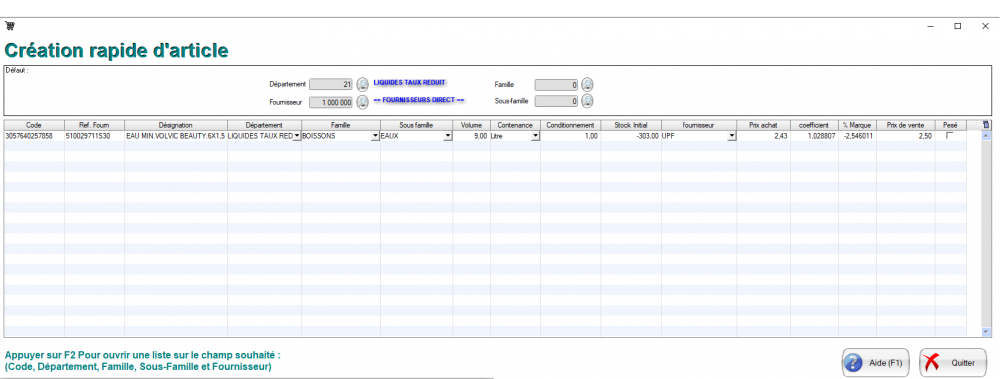Open the Contenance Litre dropdown
This screenshot has height=379, width=1000.
535,136
